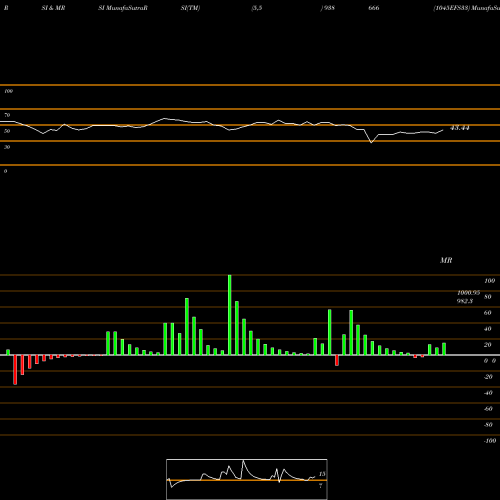
Task: Click the MR axis label 40
Action: click(x=487, y=329)
